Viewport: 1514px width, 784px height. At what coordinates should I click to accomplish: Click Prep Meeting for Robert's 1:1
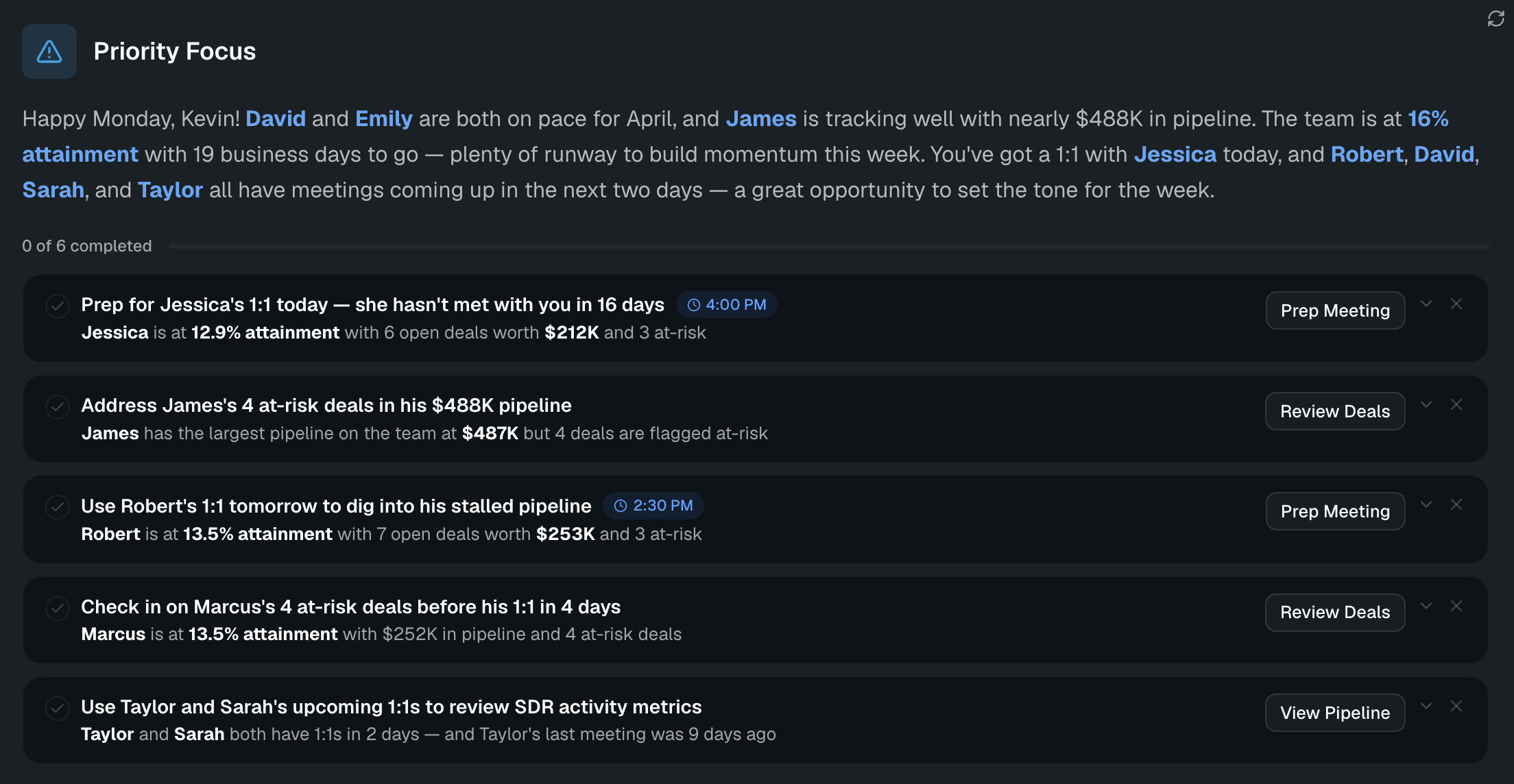click(x=1334, y=511)
